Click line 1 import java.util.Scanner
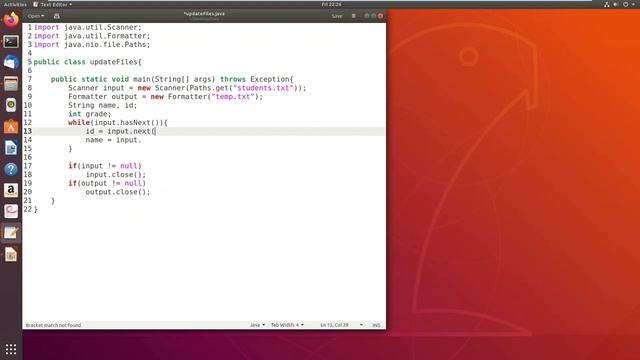The height and width of the screenshot is (360, 640). coord(87,27)
